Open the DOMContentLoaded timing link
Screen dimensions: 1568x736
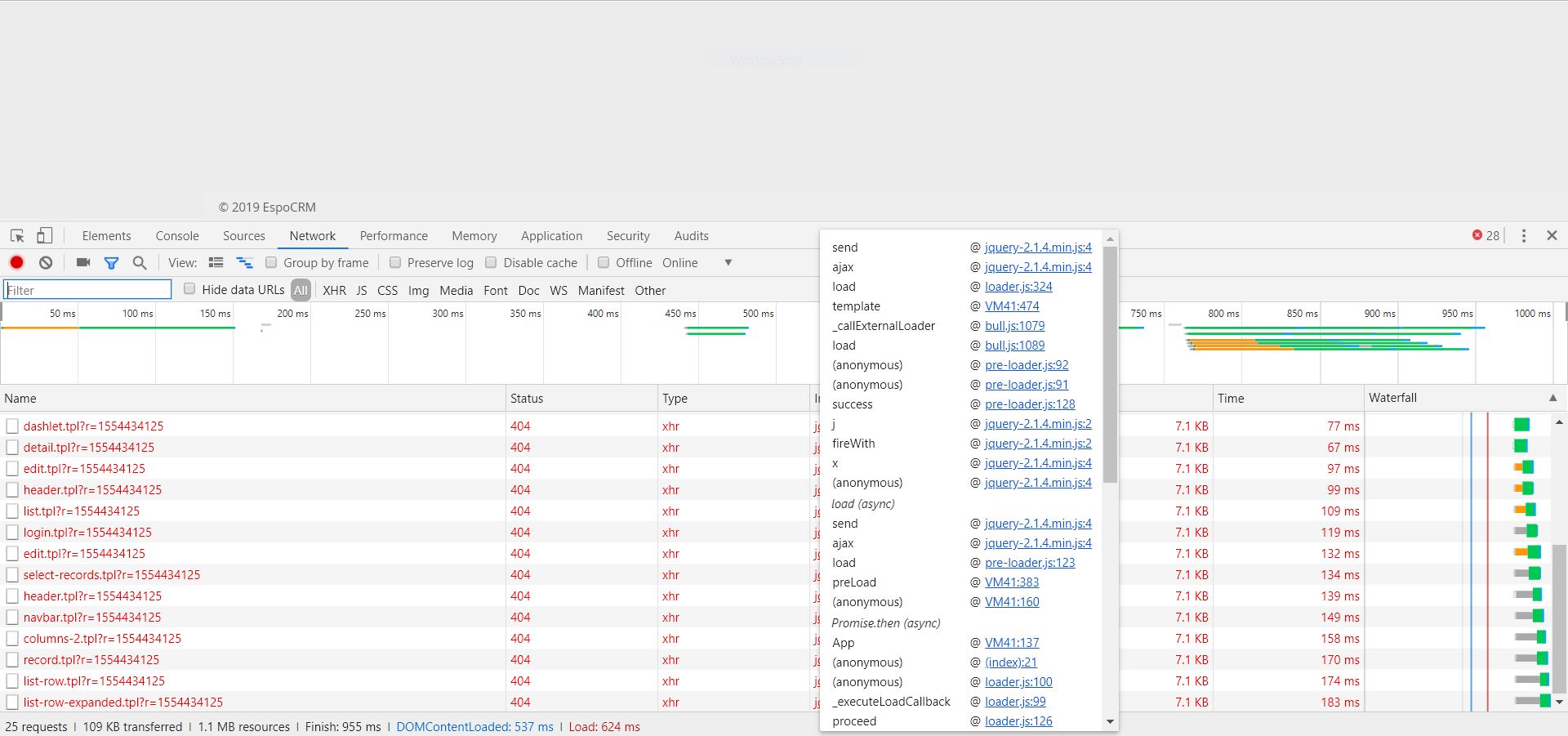[474, 726]
